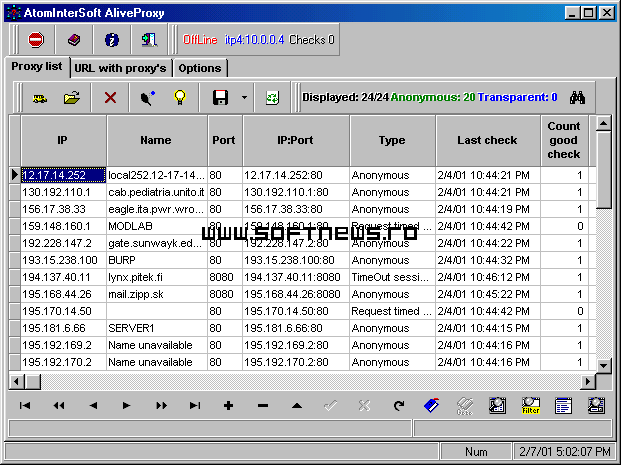Viewport: 621px width, 465px height.
Task: Sort by the IP column header
Action: coord(63,140)
